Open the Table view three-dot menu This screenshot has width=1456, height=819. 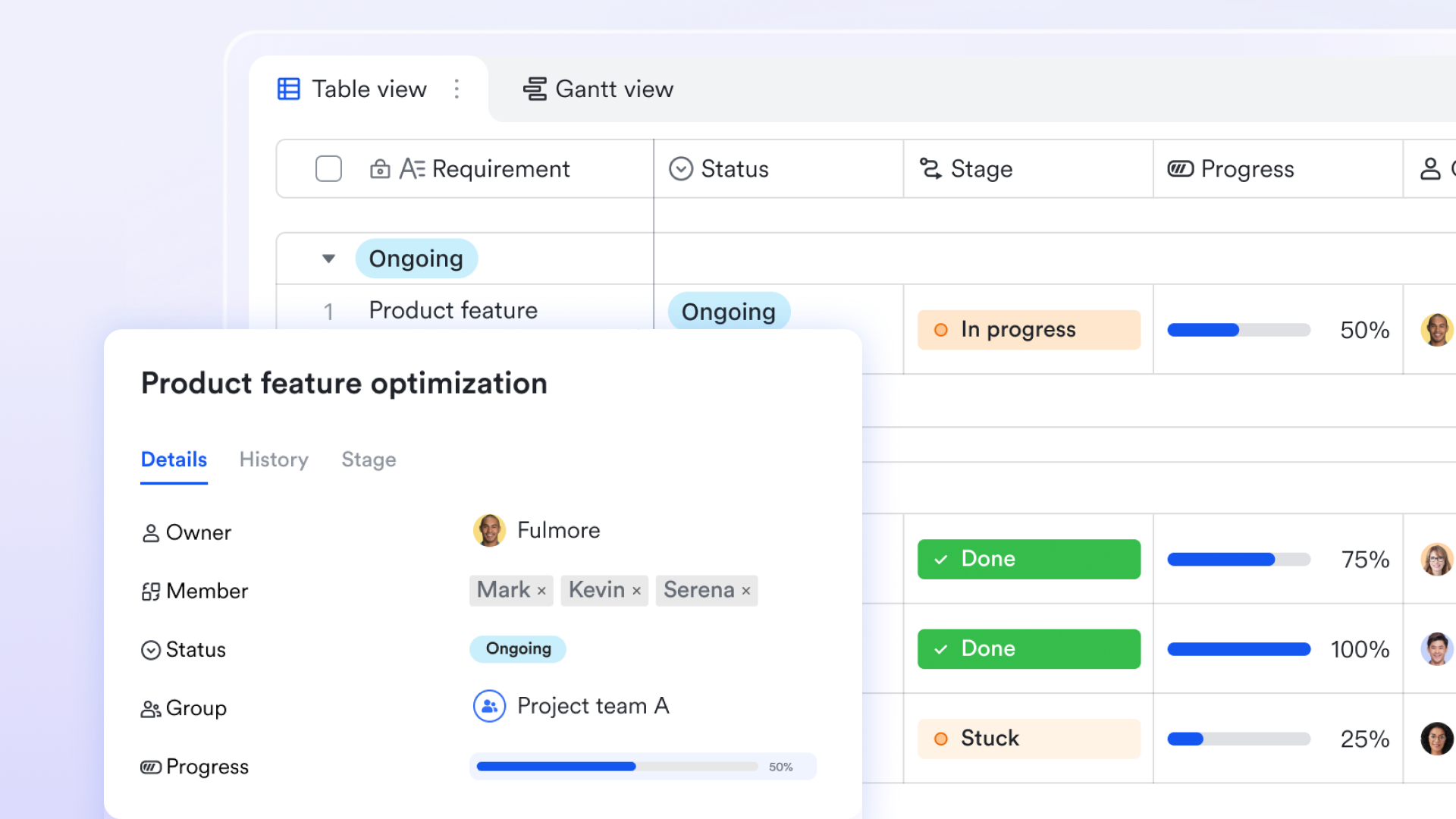(457, 89)
